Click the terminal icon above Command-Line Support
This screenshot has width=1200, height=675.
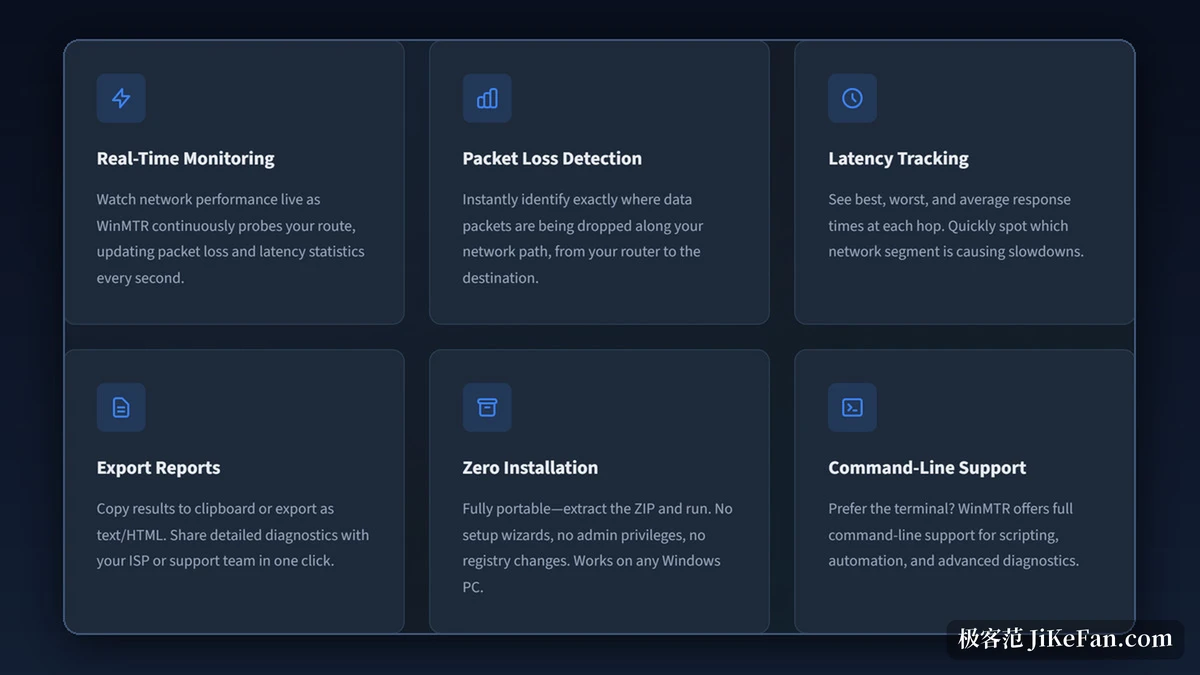click(852, 407)
